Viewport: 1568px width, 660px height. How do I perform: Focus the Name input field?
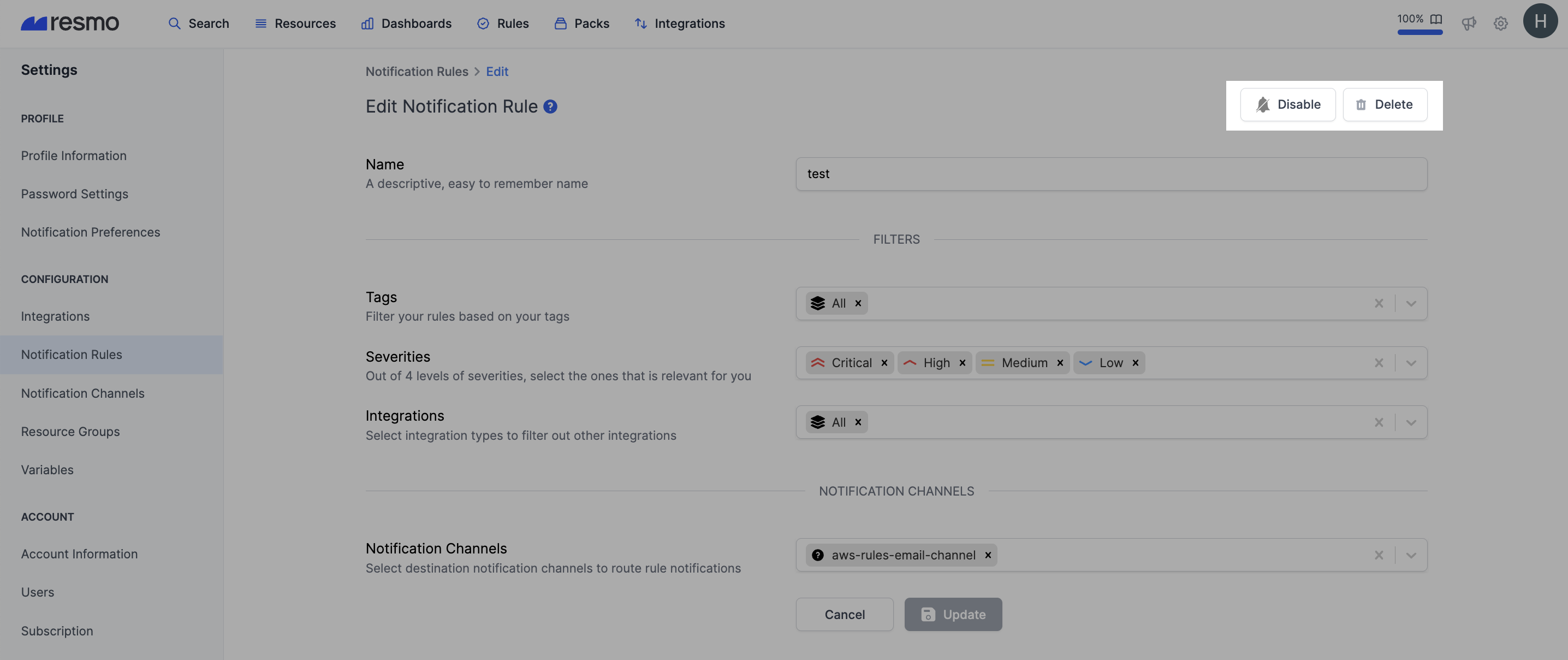tap(1111, 174)
